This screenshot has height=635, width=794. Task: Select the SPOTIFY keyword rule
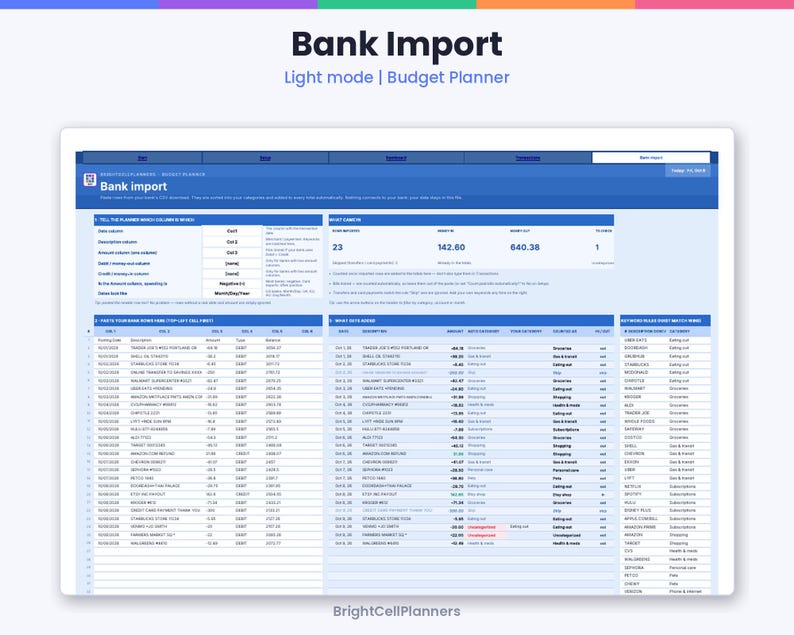pos(633,494)
